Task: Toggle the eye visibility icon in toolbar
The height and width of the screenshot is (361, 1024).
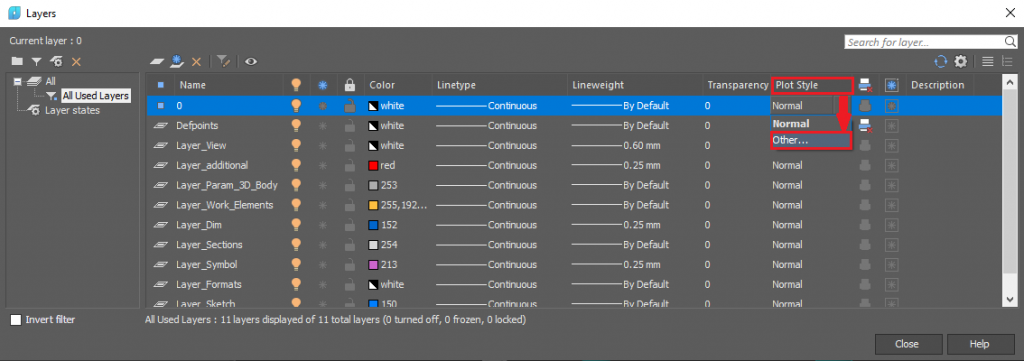Action: pos(251,61)
